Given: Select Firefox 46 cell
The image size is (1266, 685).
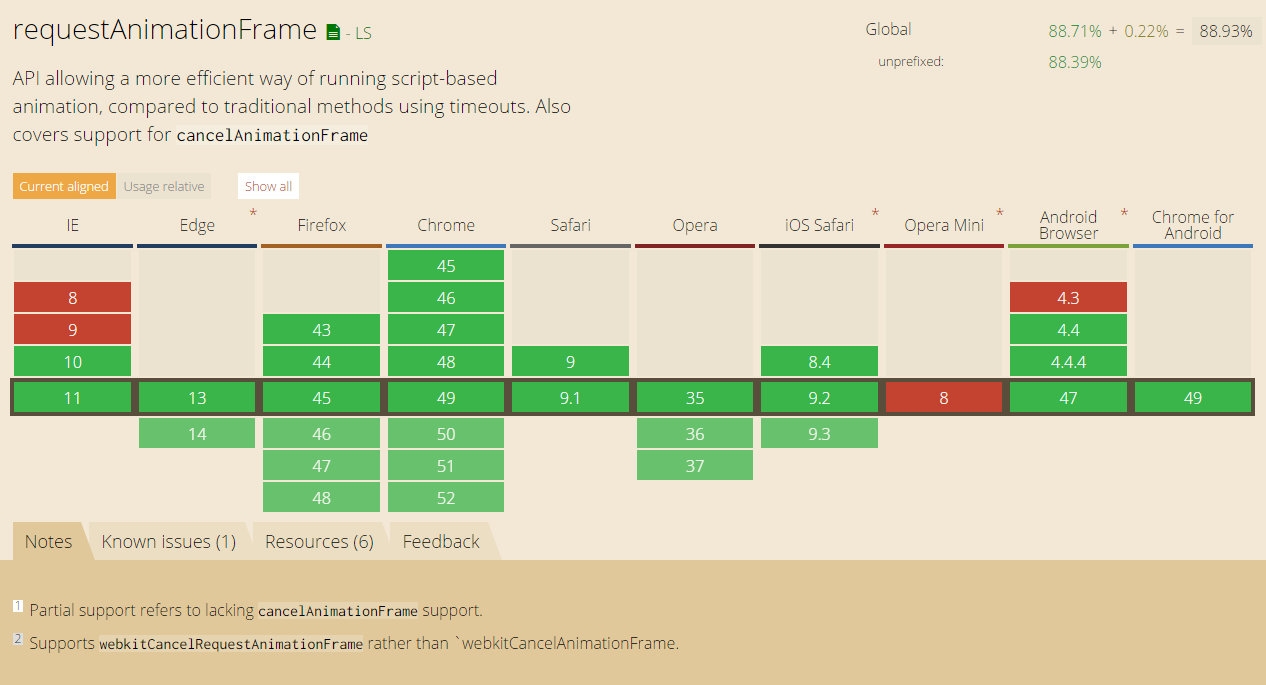Looking at the screenshot, I should [x=322, y=434].
